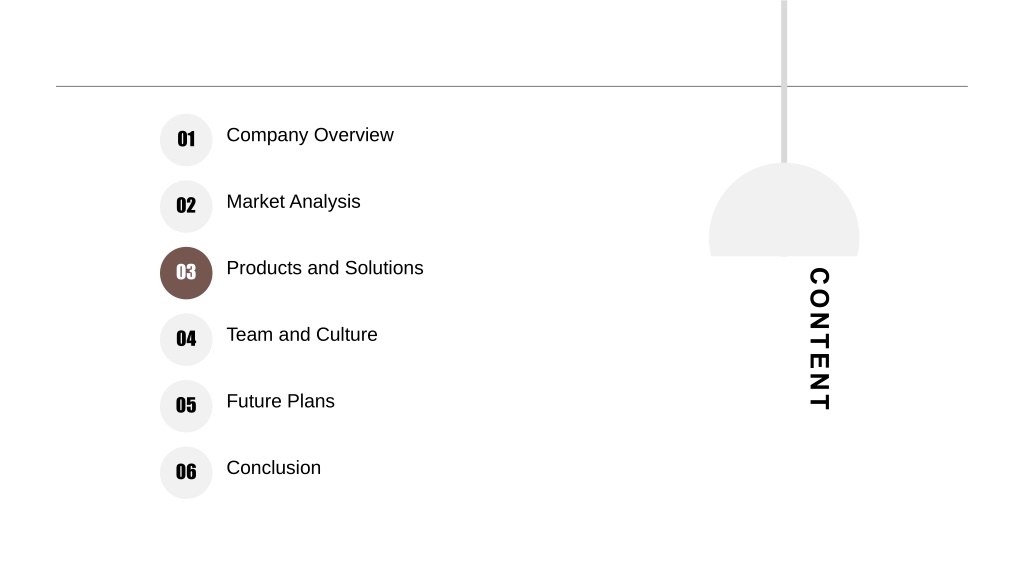The width and height of the screenshot is (1024, 576).
Task: Click the 05 numbered circle
Action: coord(186,406)
